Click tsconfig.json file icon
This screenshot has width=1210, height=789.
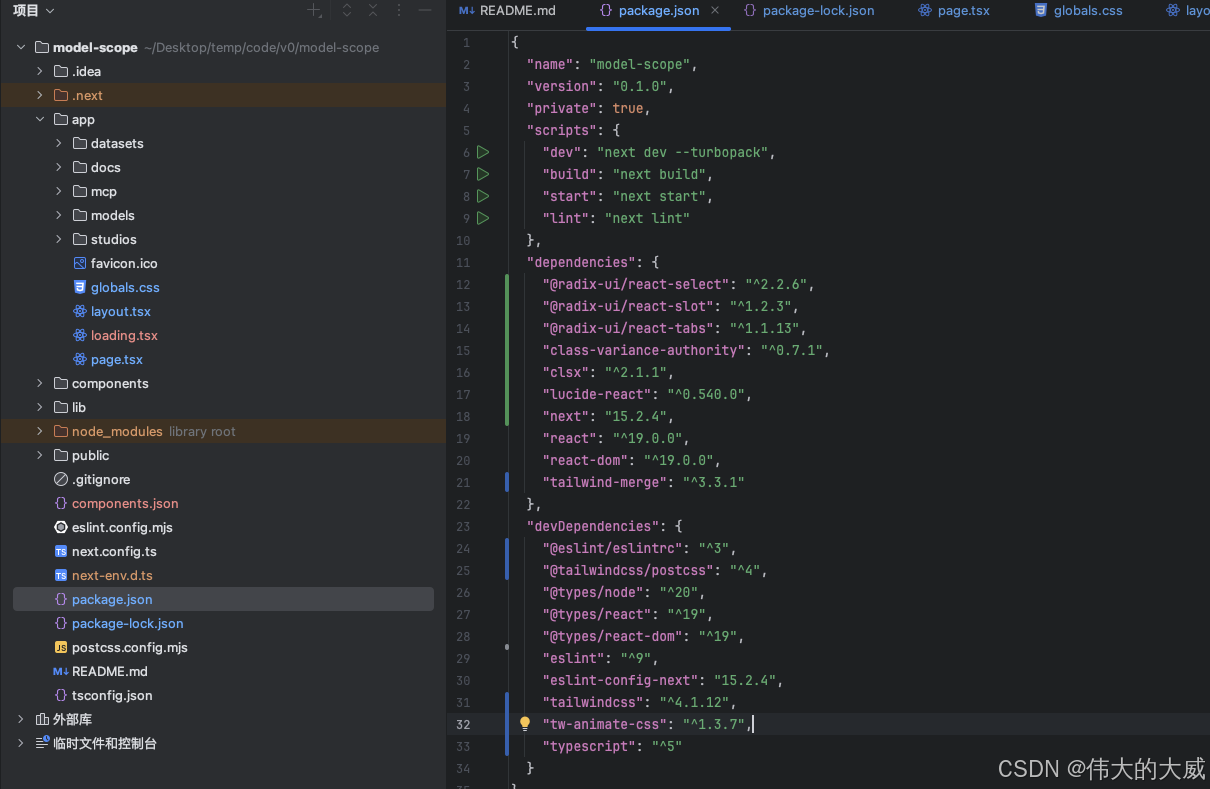[x=61, y=695]
